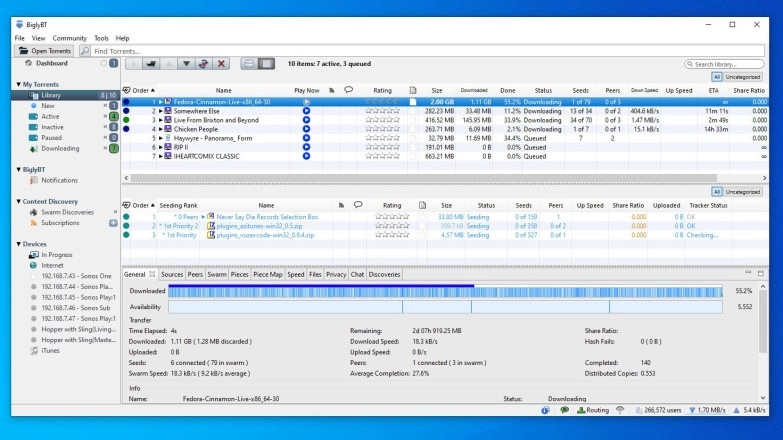Screen dimensions: 783x440
Task: Switch to the Peers tab
Action: (195, 274)
